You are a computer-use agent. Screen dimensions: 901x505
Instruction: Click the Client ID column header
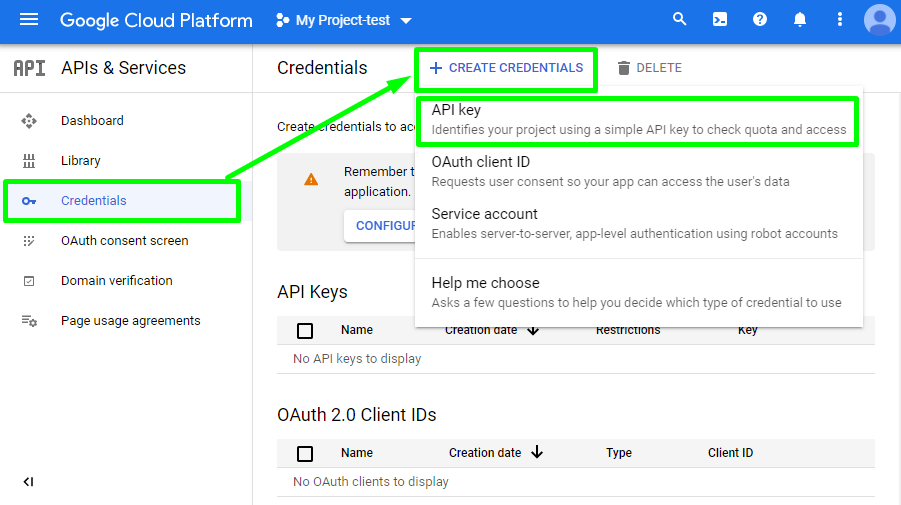730,453
